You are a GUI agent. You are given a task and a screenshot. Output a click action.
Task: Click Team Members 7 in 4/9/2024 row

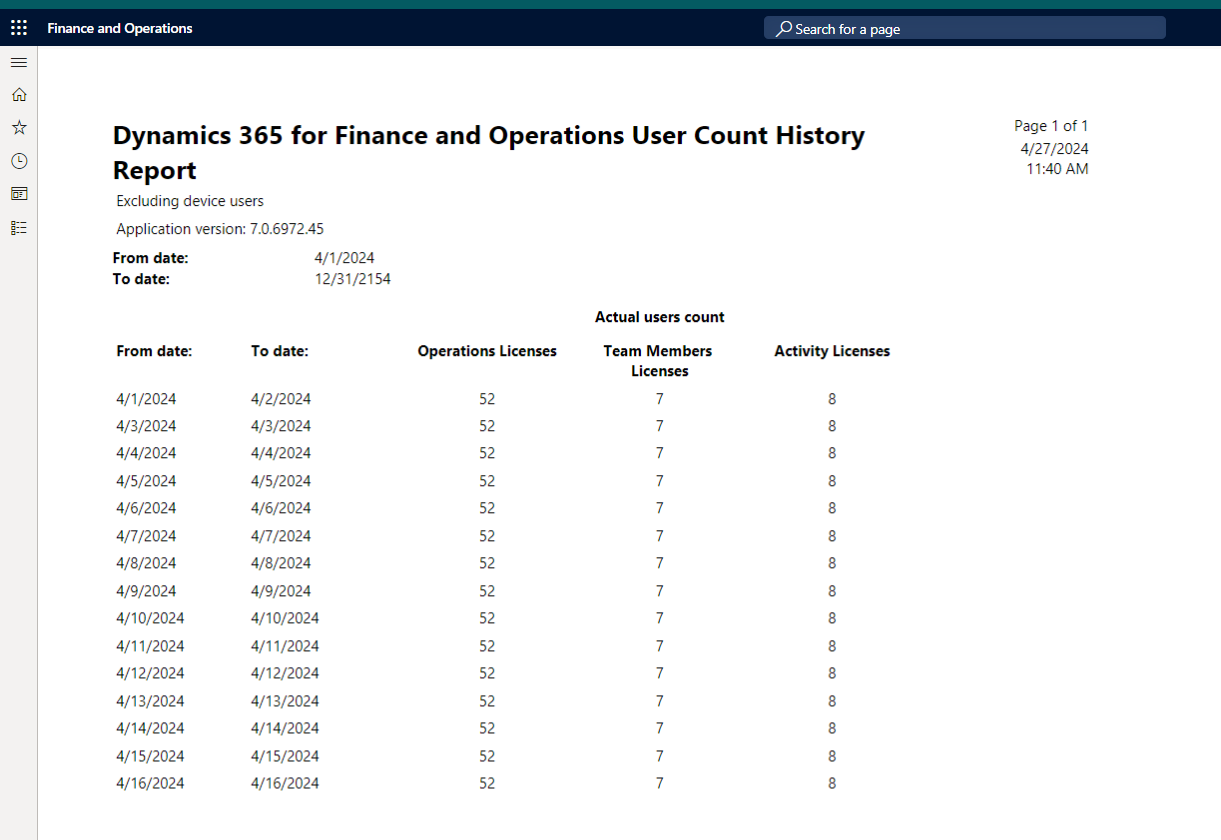660,591
